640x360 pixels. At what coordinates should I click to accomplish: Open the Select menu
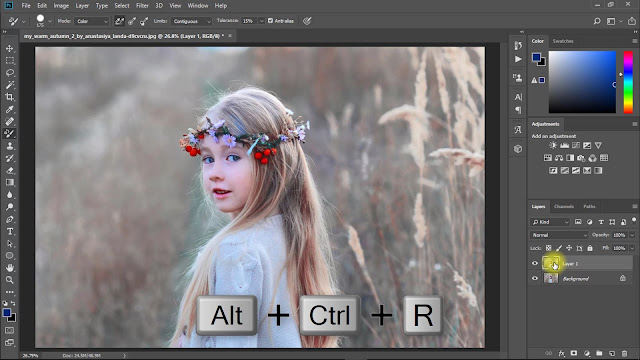[122, 6]
